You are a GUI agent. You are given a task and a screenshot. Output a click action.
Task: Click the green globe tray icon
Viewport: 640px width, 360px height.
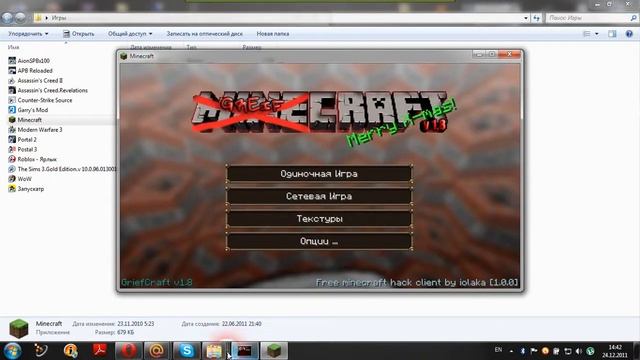[x=590, y=351]
